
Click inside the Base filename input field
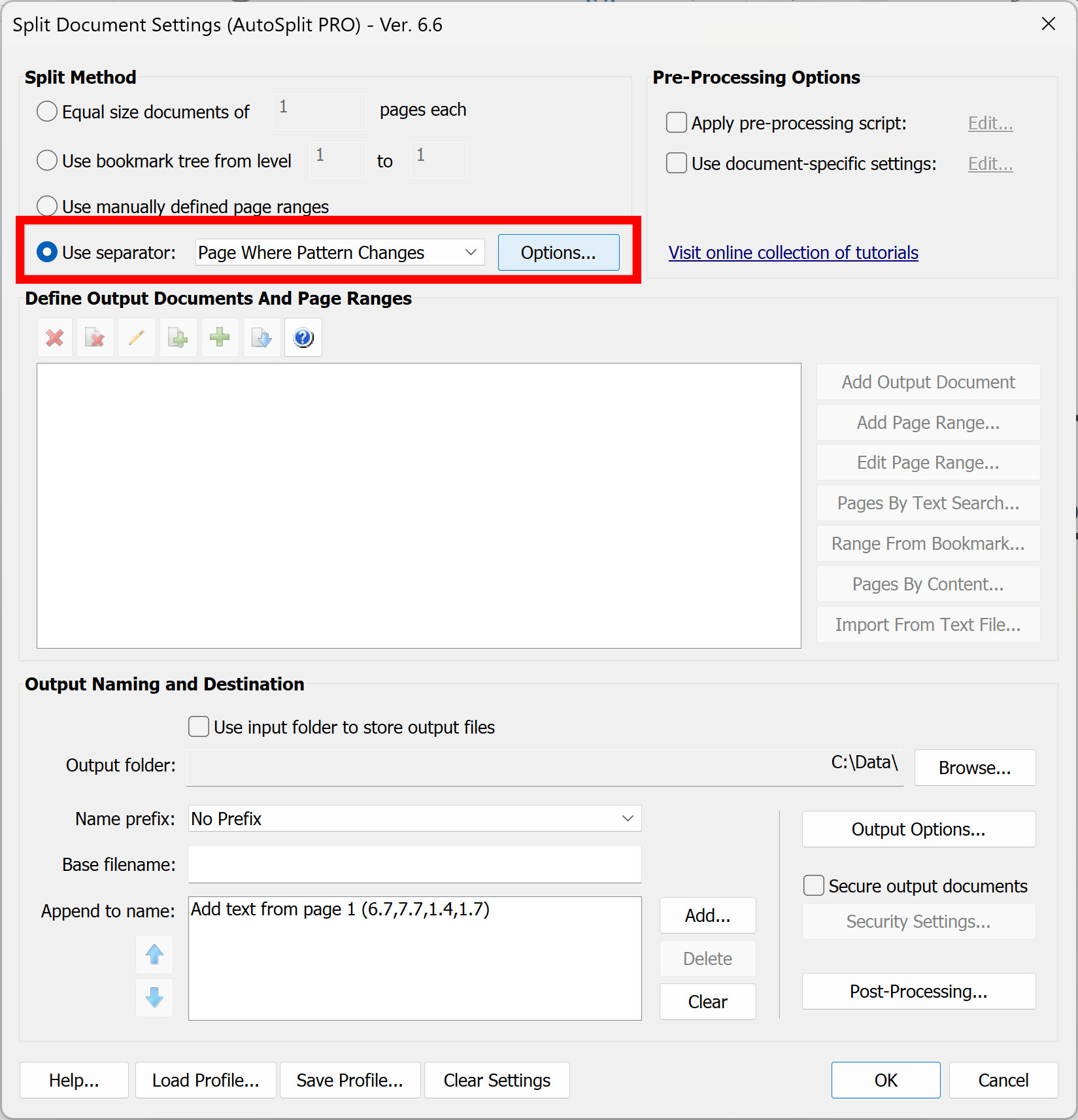pyautogui.click(x=414, y=864)
